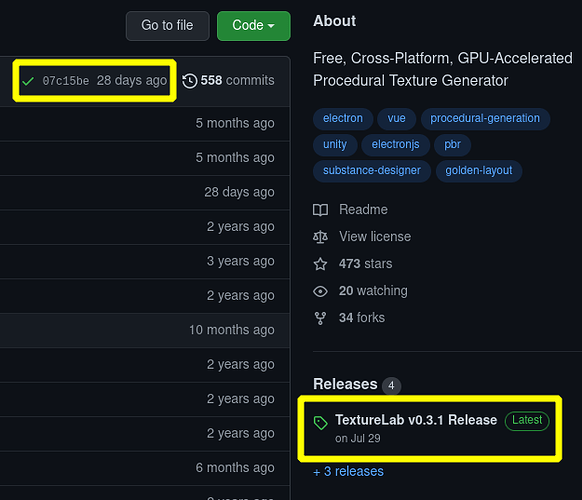Open the commit history clock icon
This screenshot has height=500, width=582.
(x=190, y=81)
